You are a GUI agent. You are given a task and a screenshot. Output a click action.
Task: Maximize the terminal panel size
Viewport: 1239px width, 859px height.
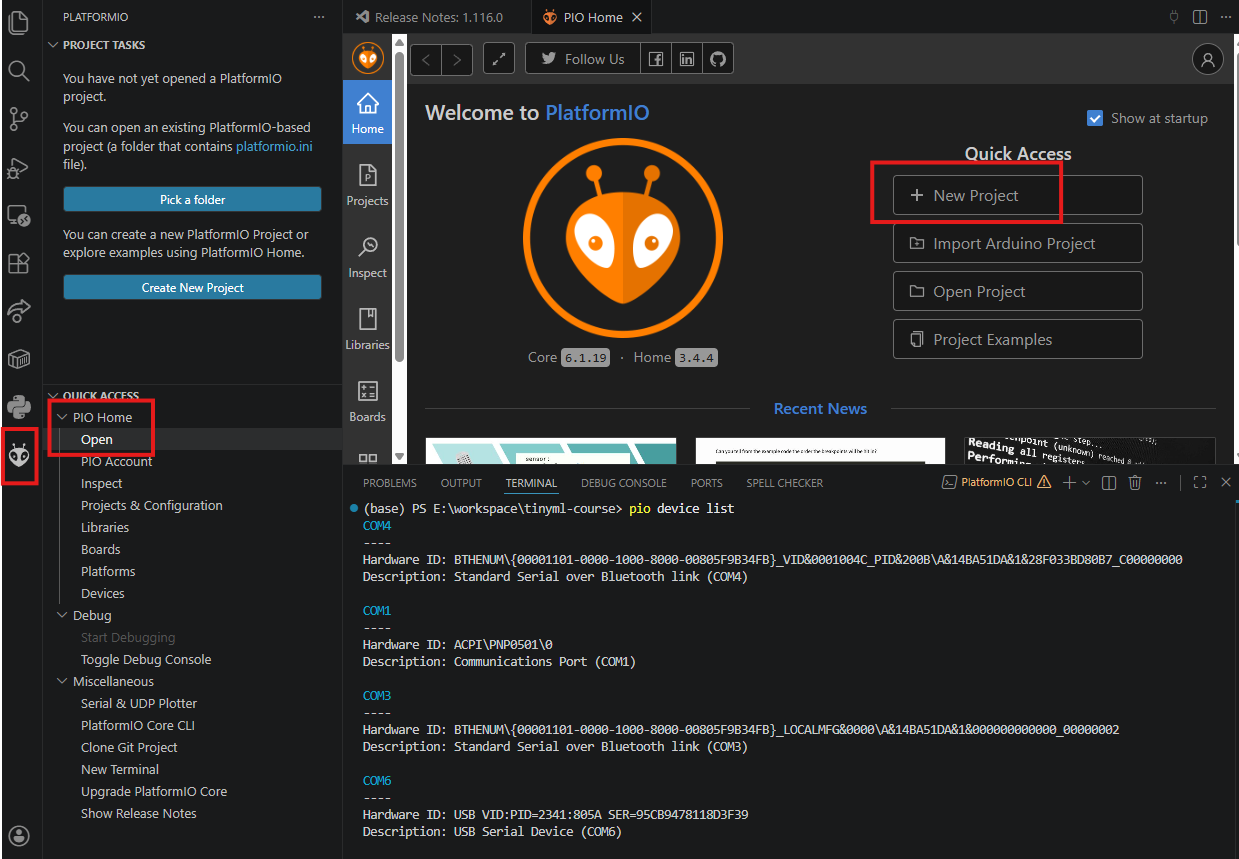tap(1200, 482)
